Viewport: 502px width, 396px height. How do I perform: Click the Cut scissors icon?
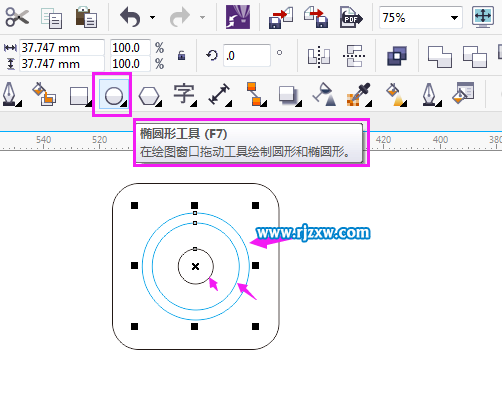coord(17,17)
